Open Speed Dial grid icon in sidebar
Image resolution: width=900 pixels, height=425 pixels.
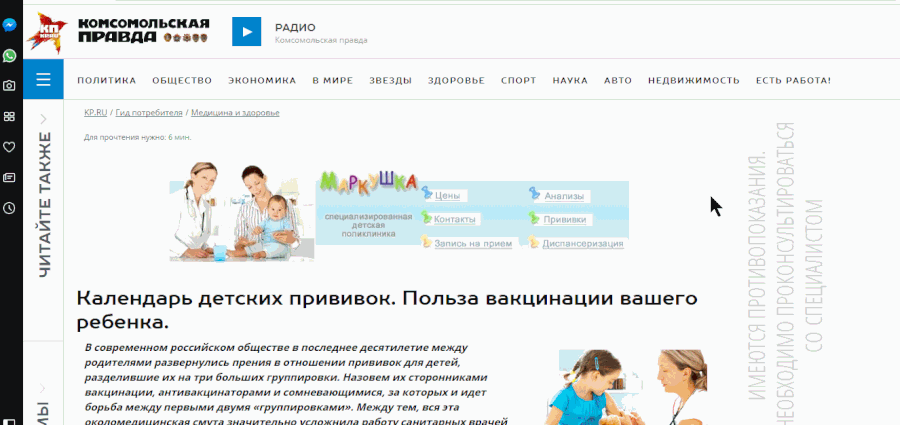click(9, 117)
